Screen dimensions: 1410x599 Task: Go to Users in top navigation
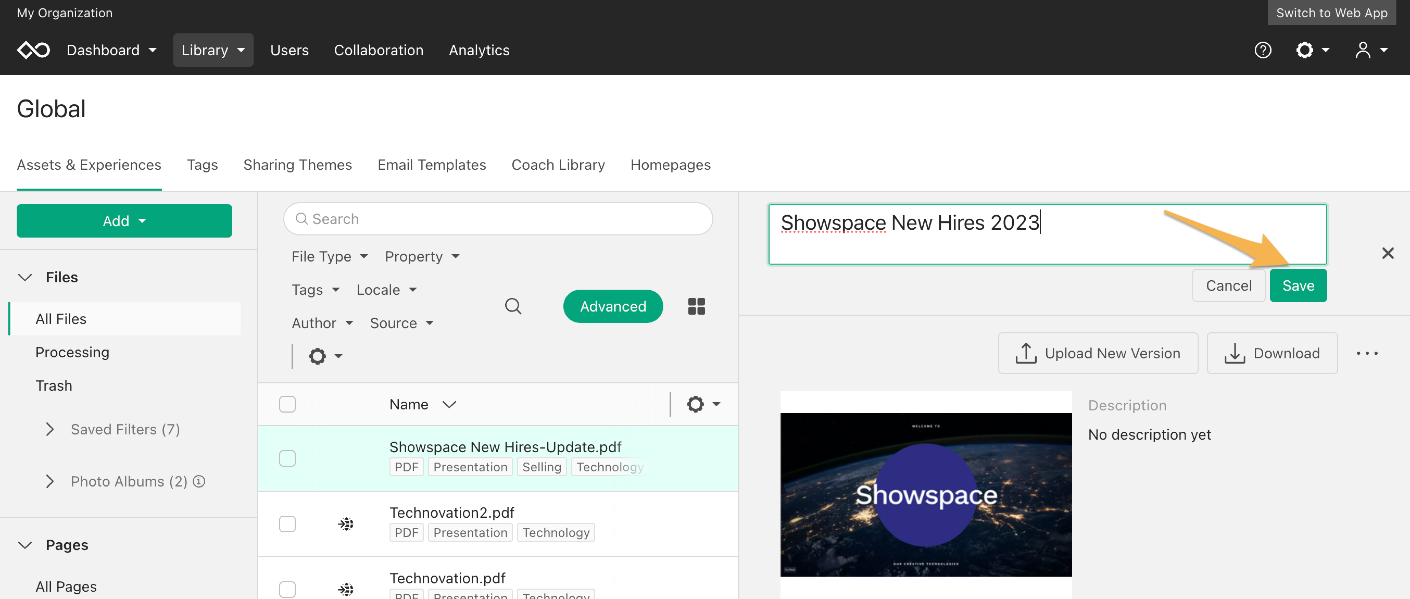click(x=289, y=50)
